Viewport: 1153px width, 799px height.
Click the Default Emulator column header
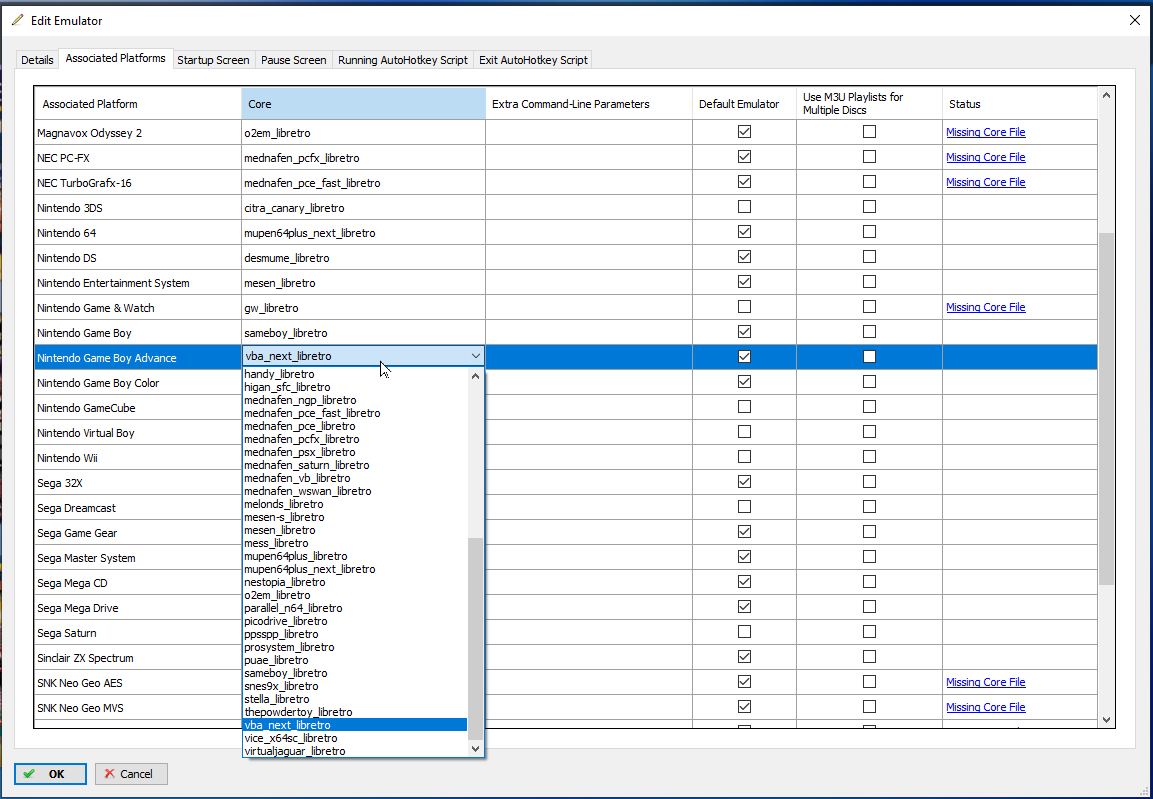(x=744, y=104)
